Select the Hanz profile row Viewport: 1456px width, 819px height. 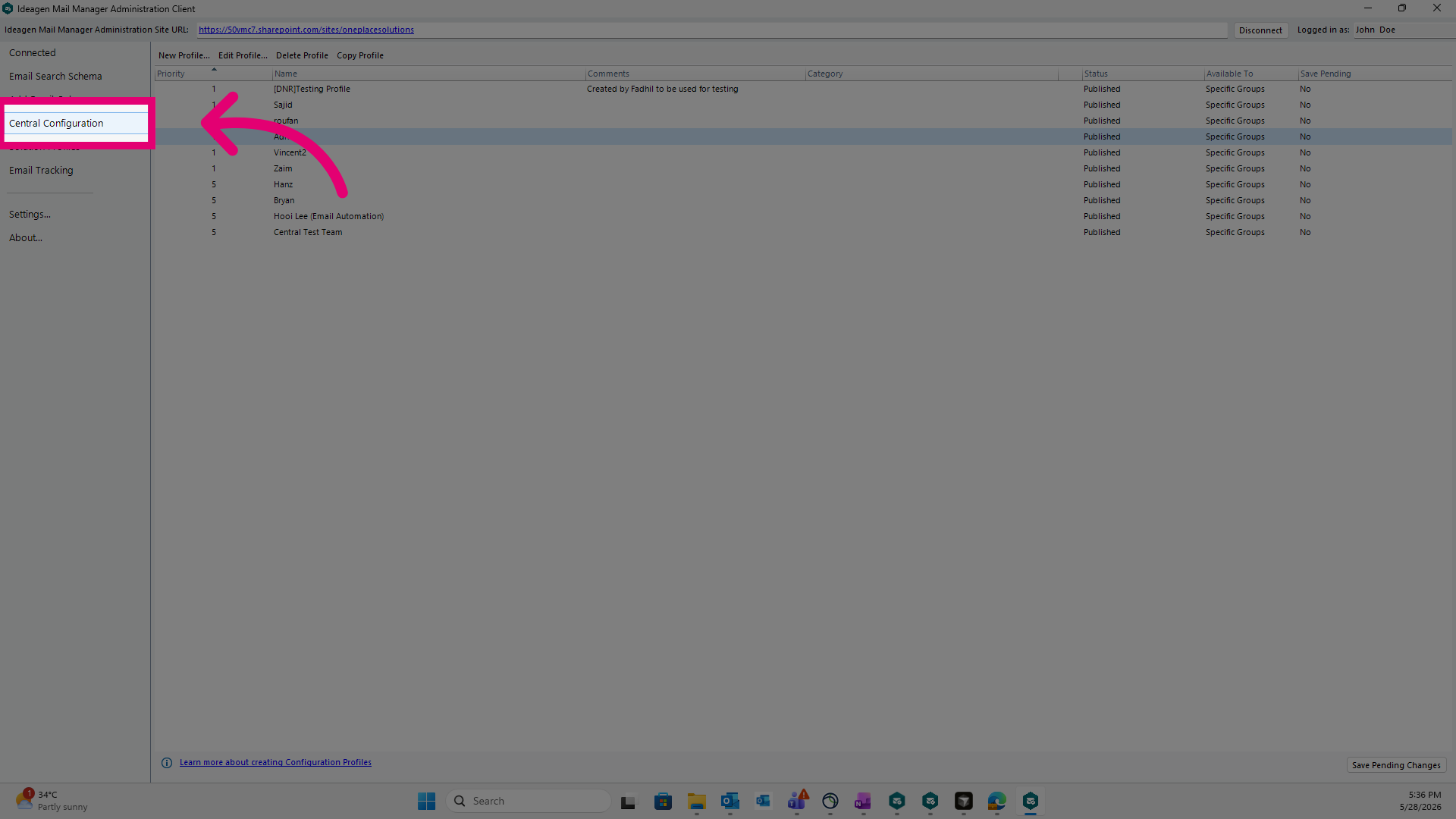[804, 184]
